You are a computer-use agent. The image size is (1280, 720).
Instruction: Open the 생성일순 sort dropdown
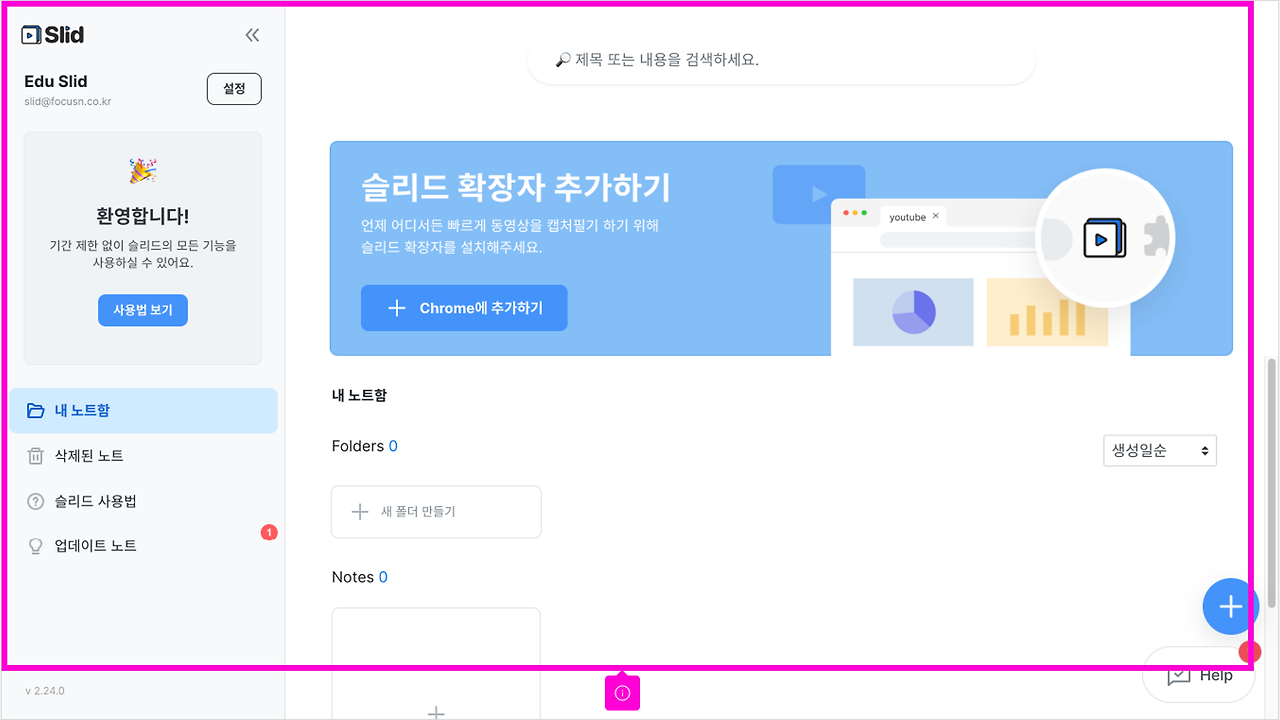pyautogui.click(x=1159, y=450)
